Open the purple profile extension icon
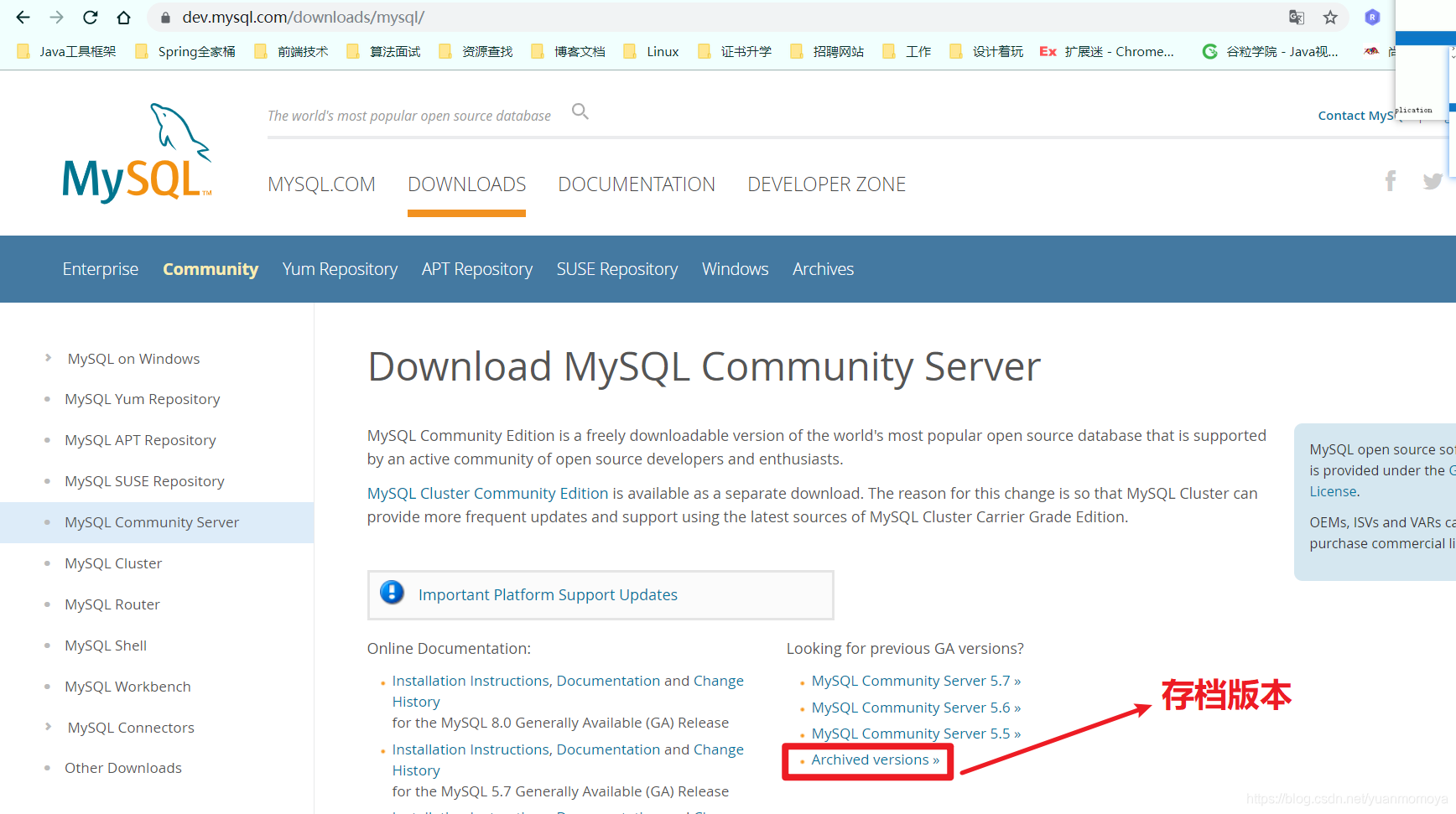The image size is (1456, 814). pyautogui.click(x=1372, y=17)
